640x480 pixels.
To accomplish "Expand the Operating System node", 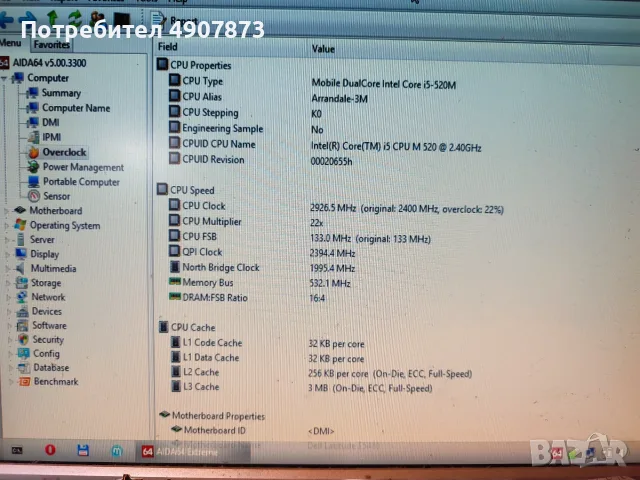I will [x=7, y=226].
